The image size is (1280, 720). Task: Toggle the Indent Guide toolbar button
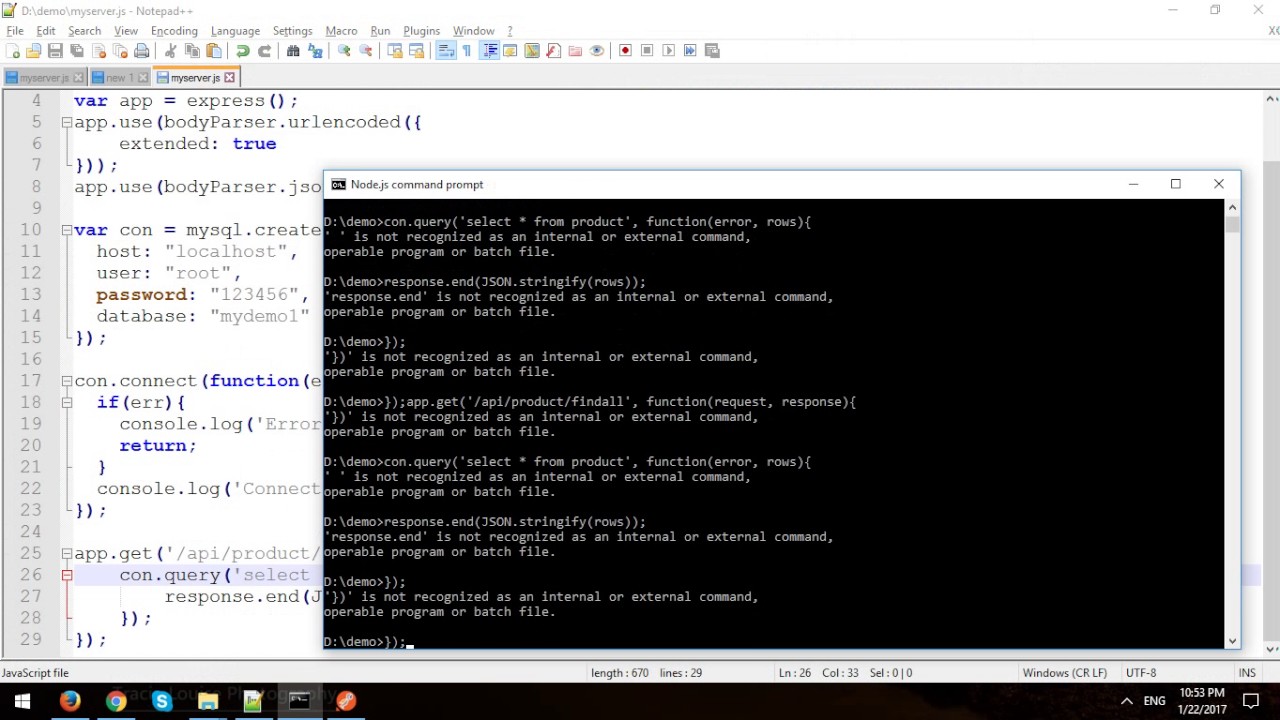click(x=490, y=50)
